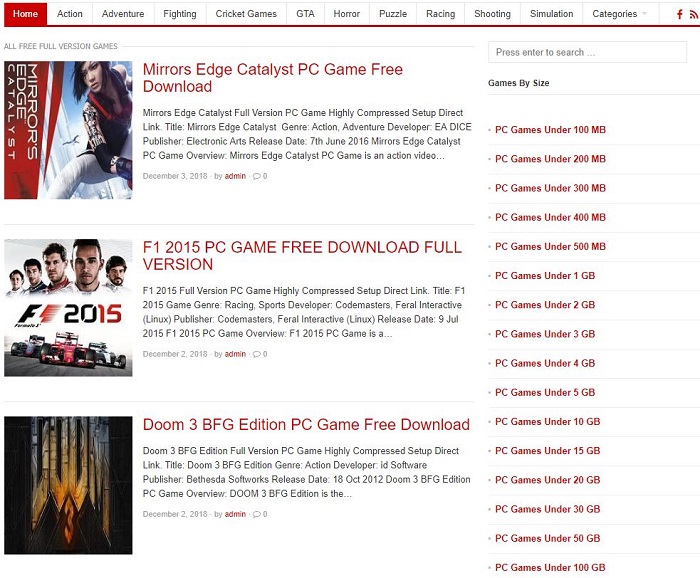Click the RSS feed icon
Viewport: 700px width, 578px height.
tap(693, 14)
